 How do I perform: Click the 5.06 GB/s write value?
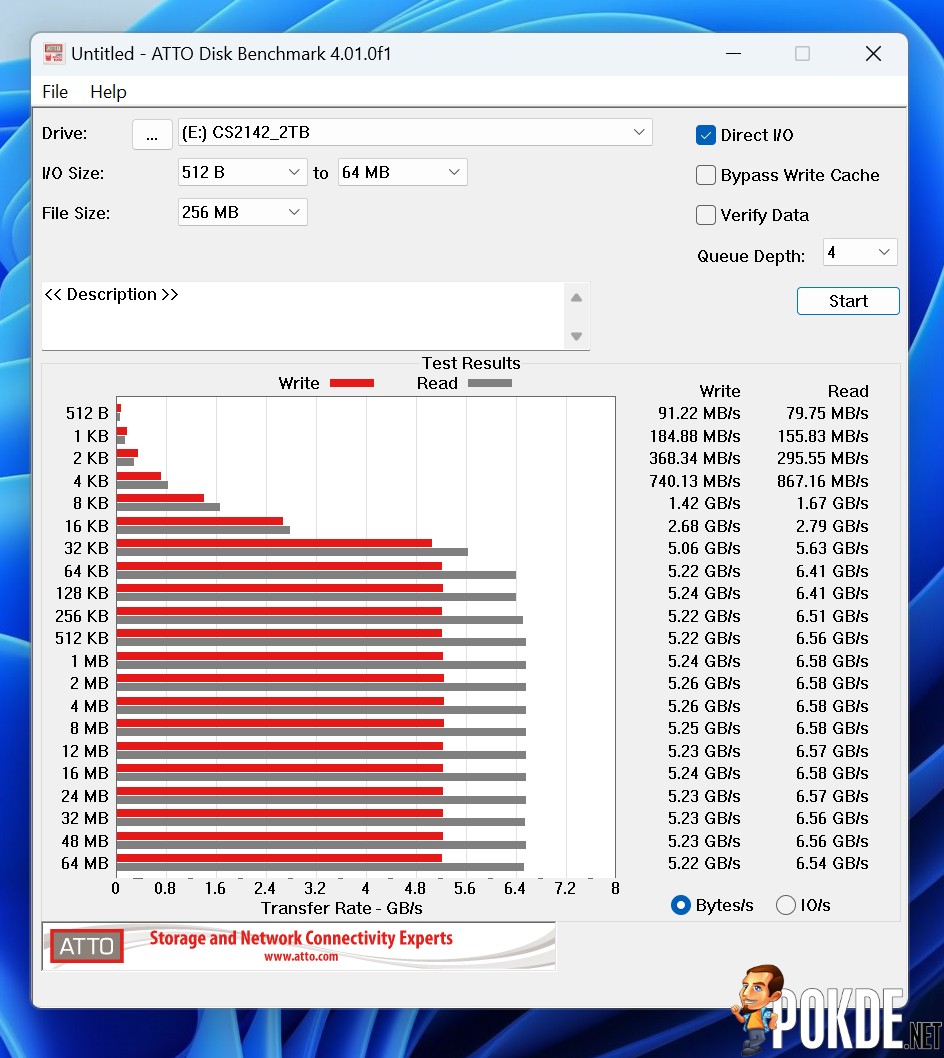pos(704,549)
